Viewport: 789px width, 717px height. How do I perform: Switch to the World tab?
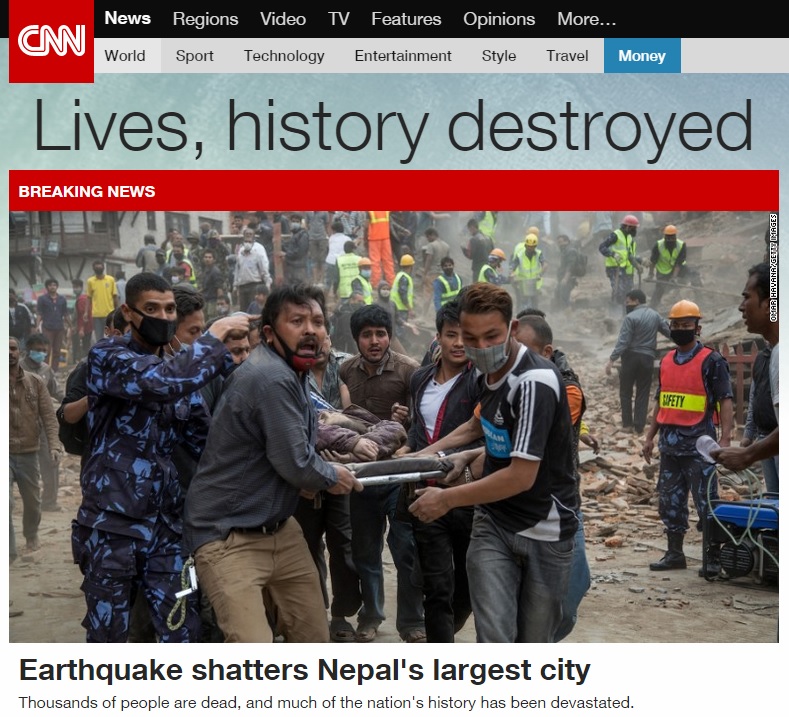coord(127,56)
